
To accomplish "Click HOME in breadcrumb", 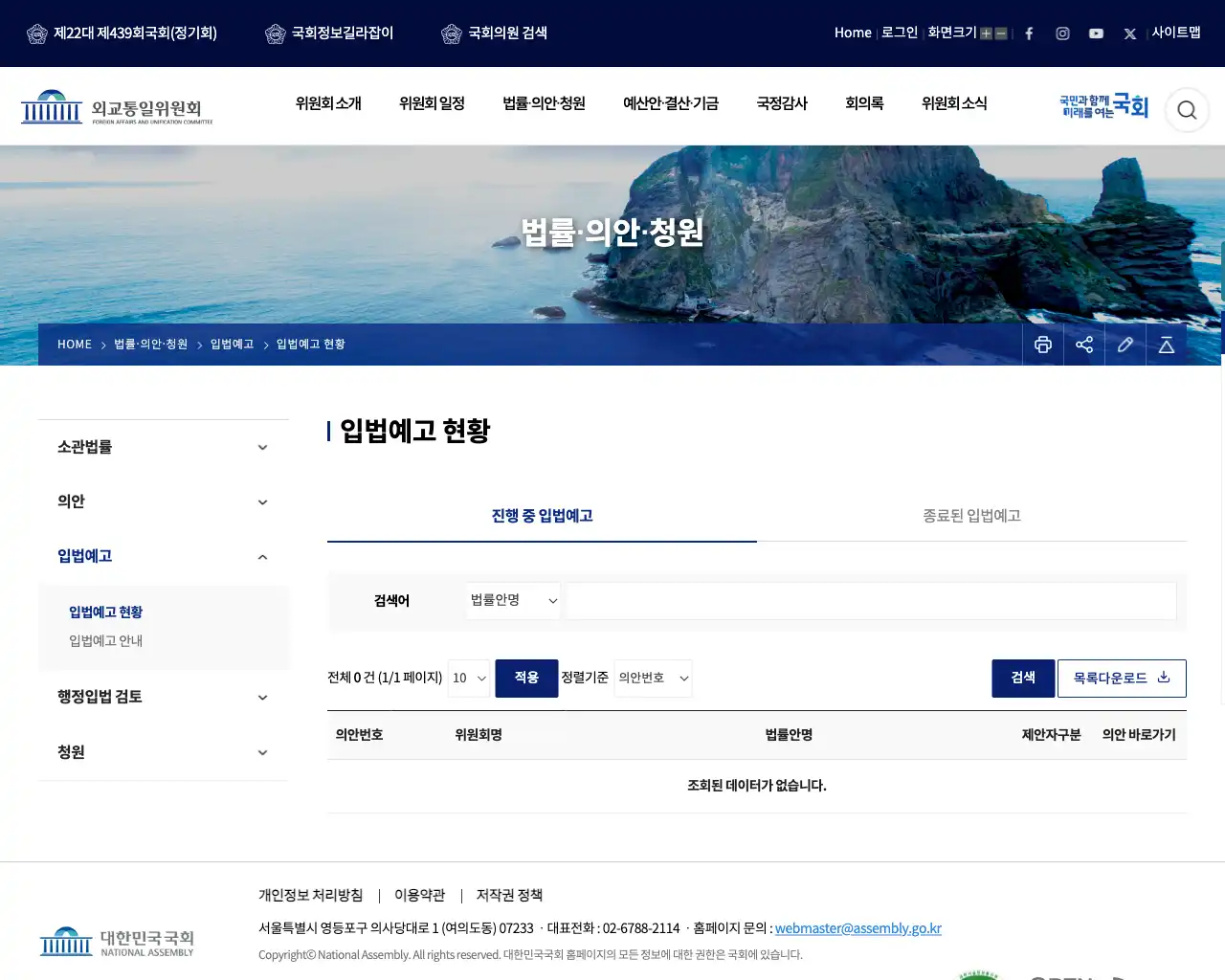I will point(75,345).
